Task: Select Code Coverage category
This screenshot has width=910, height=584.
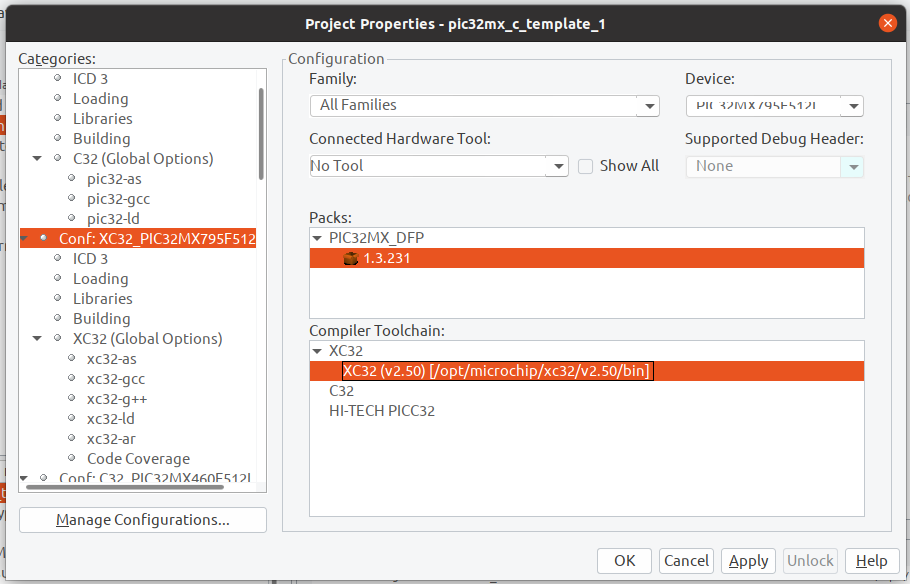Action: [x=139, y=459]
